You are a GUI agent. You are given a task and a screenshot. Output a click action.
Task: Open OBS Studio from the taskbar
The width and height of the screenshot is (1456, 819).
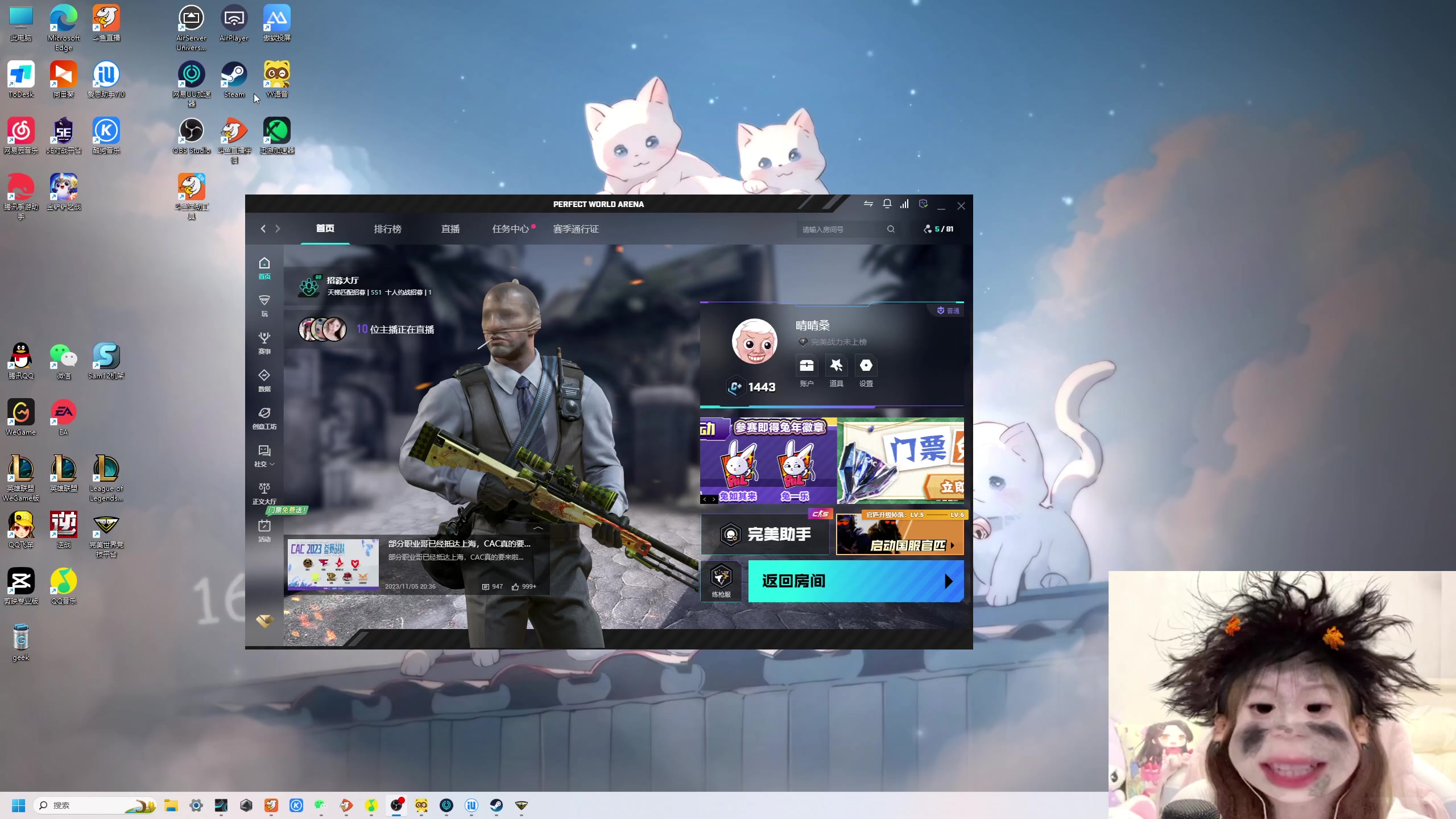(x=396, y=805)
